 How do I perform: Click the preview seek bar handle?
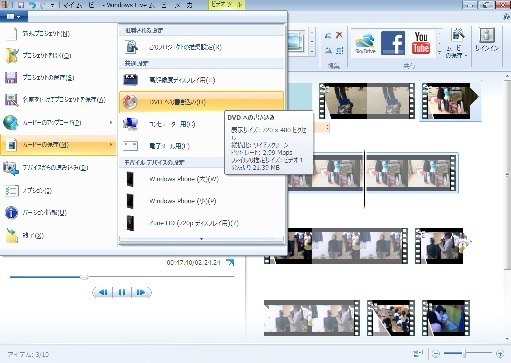[84, 277]
